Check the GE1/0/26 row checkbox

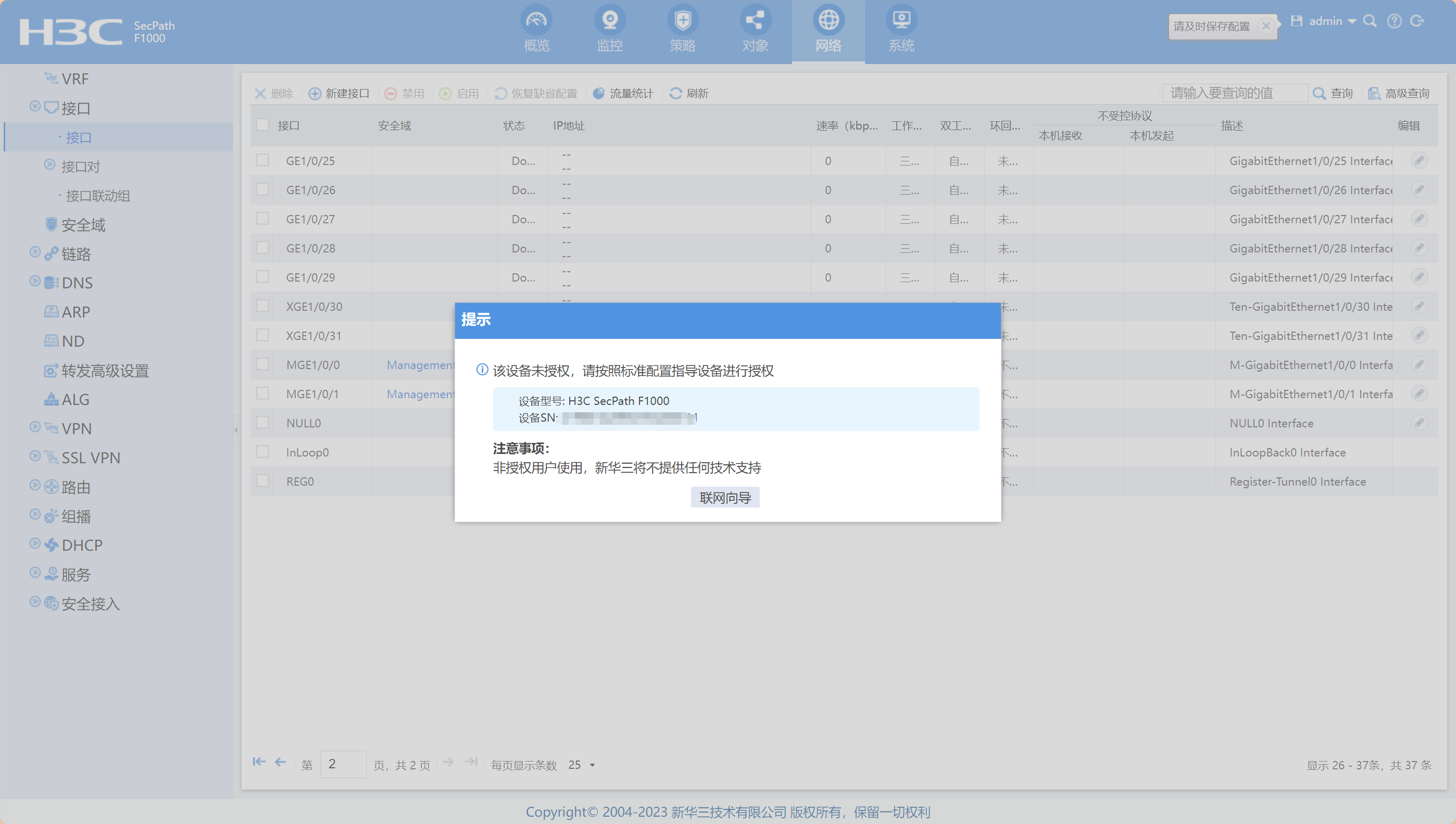click(262, 189)
